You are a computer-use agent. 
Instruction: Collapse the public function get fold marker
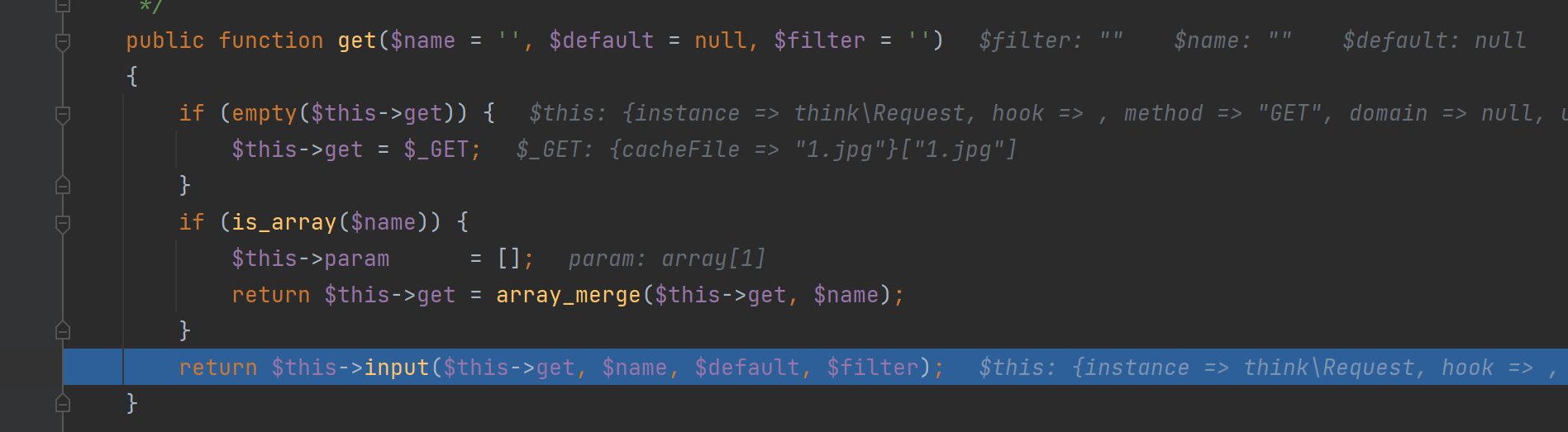coord(62,40)
